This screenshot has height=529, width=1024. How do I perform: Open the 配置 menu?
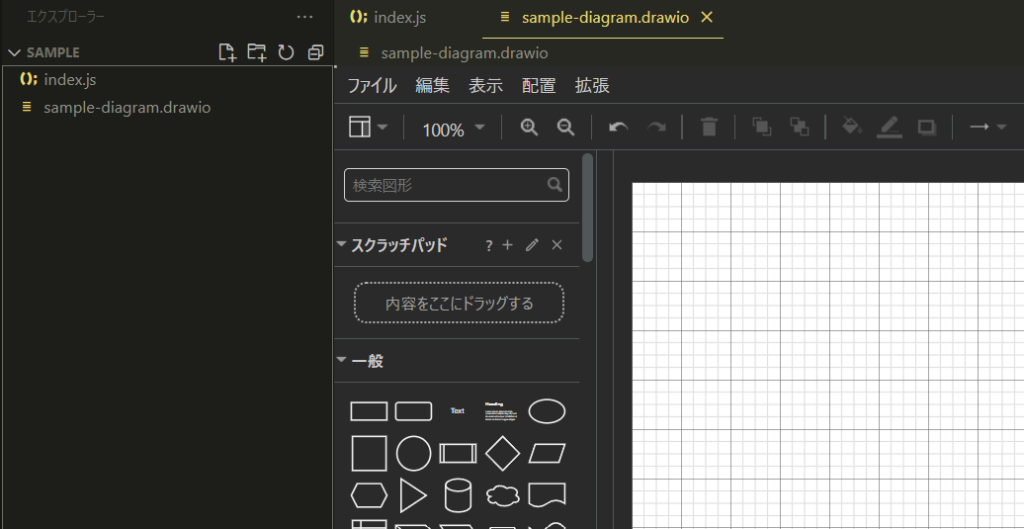[539, 86]
